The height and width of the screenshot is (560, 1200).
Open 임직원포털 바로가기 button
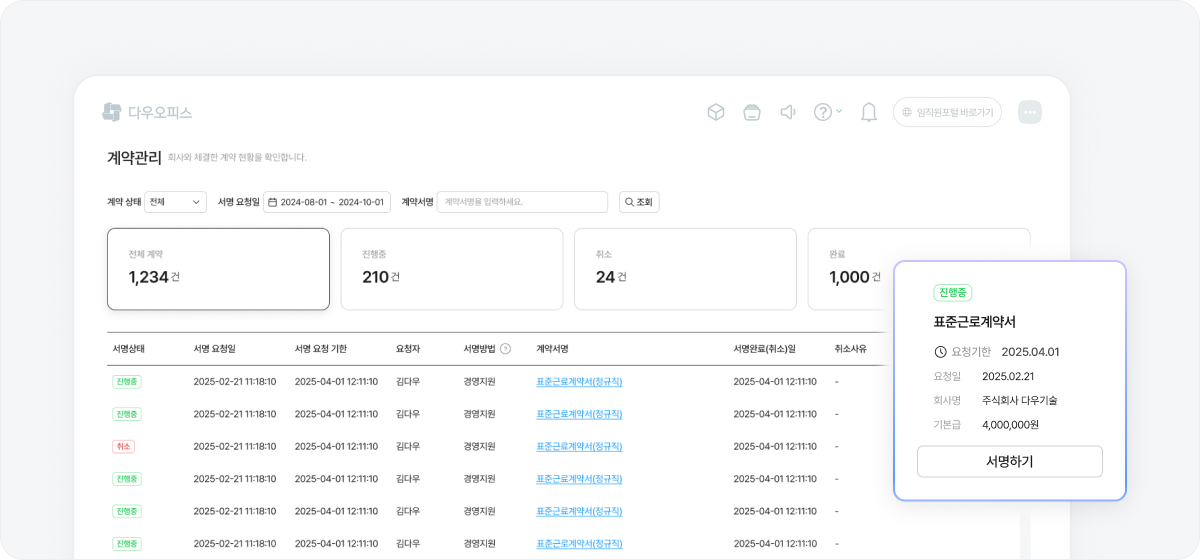pyautogui.click(x=948, y=112)
